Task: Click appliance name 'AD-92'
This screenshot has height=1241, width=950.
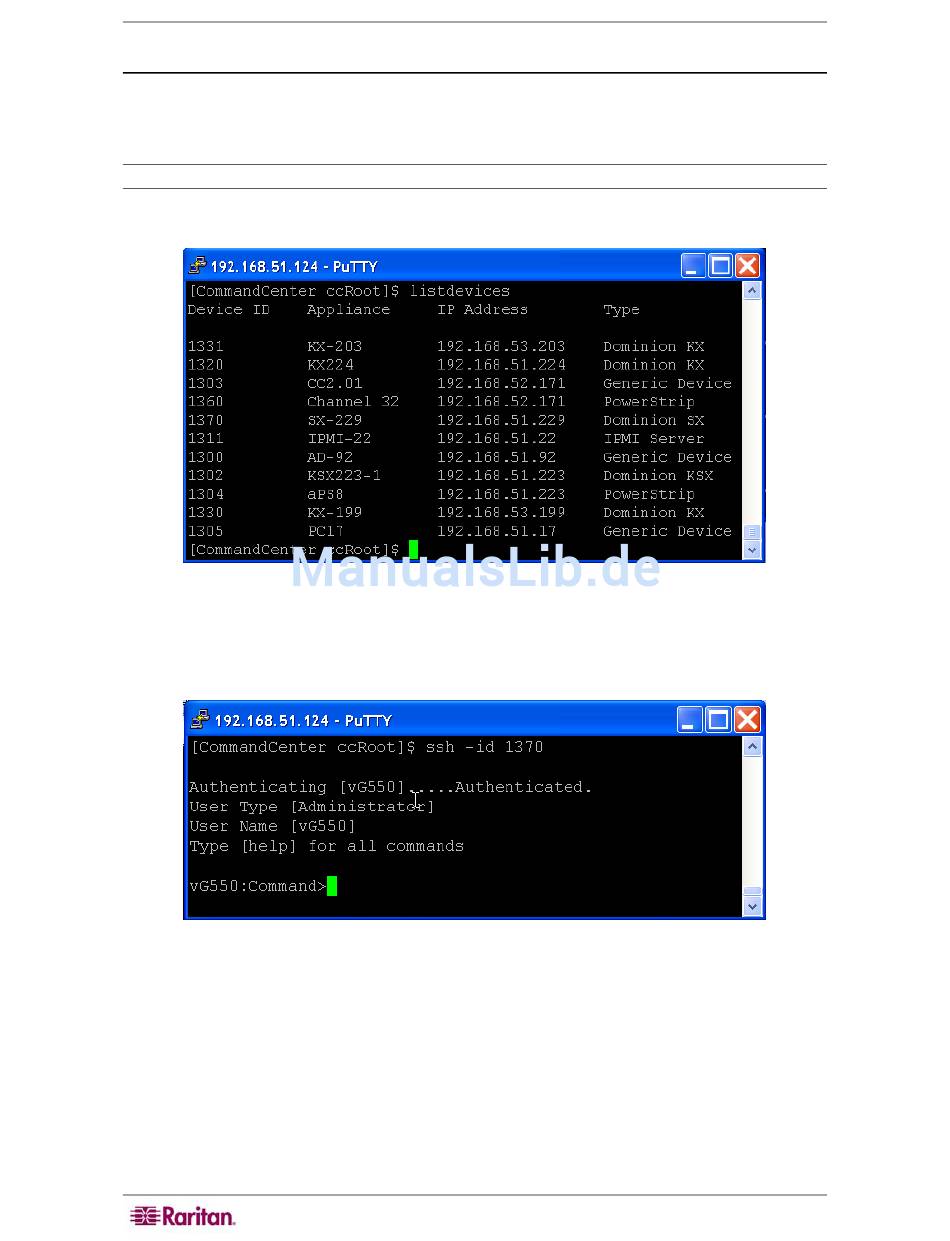Action: pyautogui.click(x=330, y=457)
